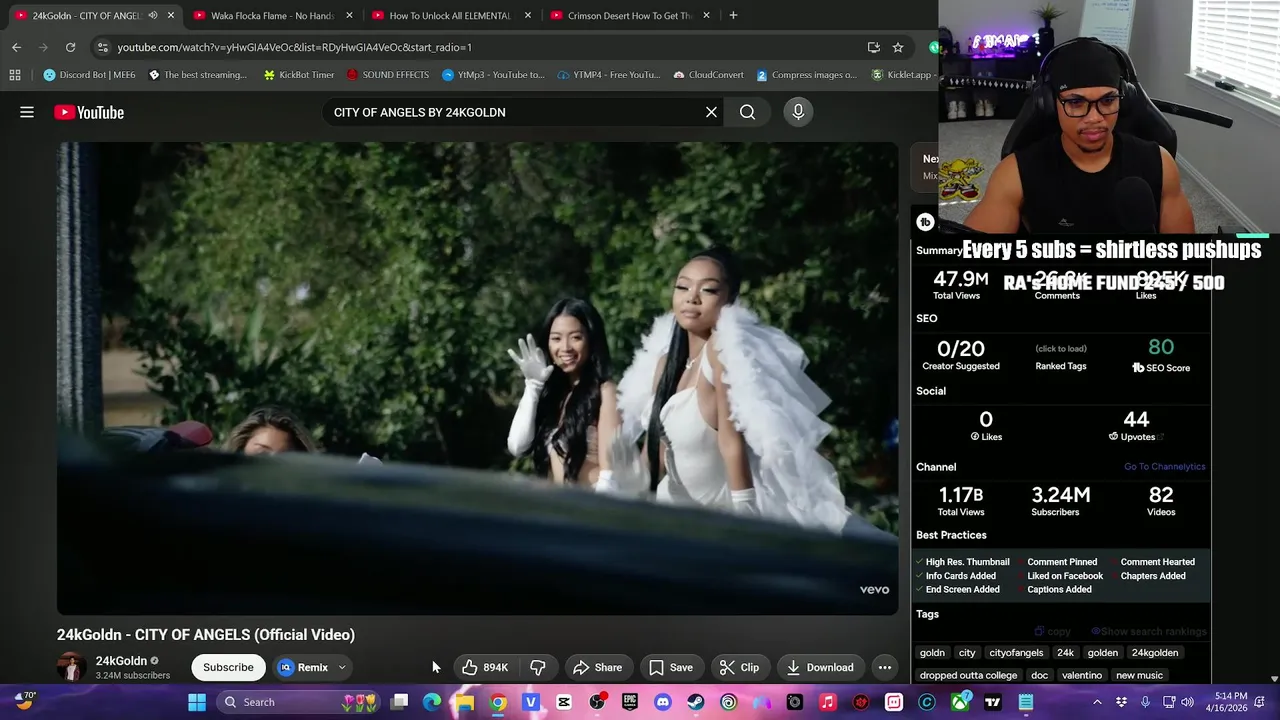Click the 80 SEO Score value

pyautogui.click(x=1161, y=347)
